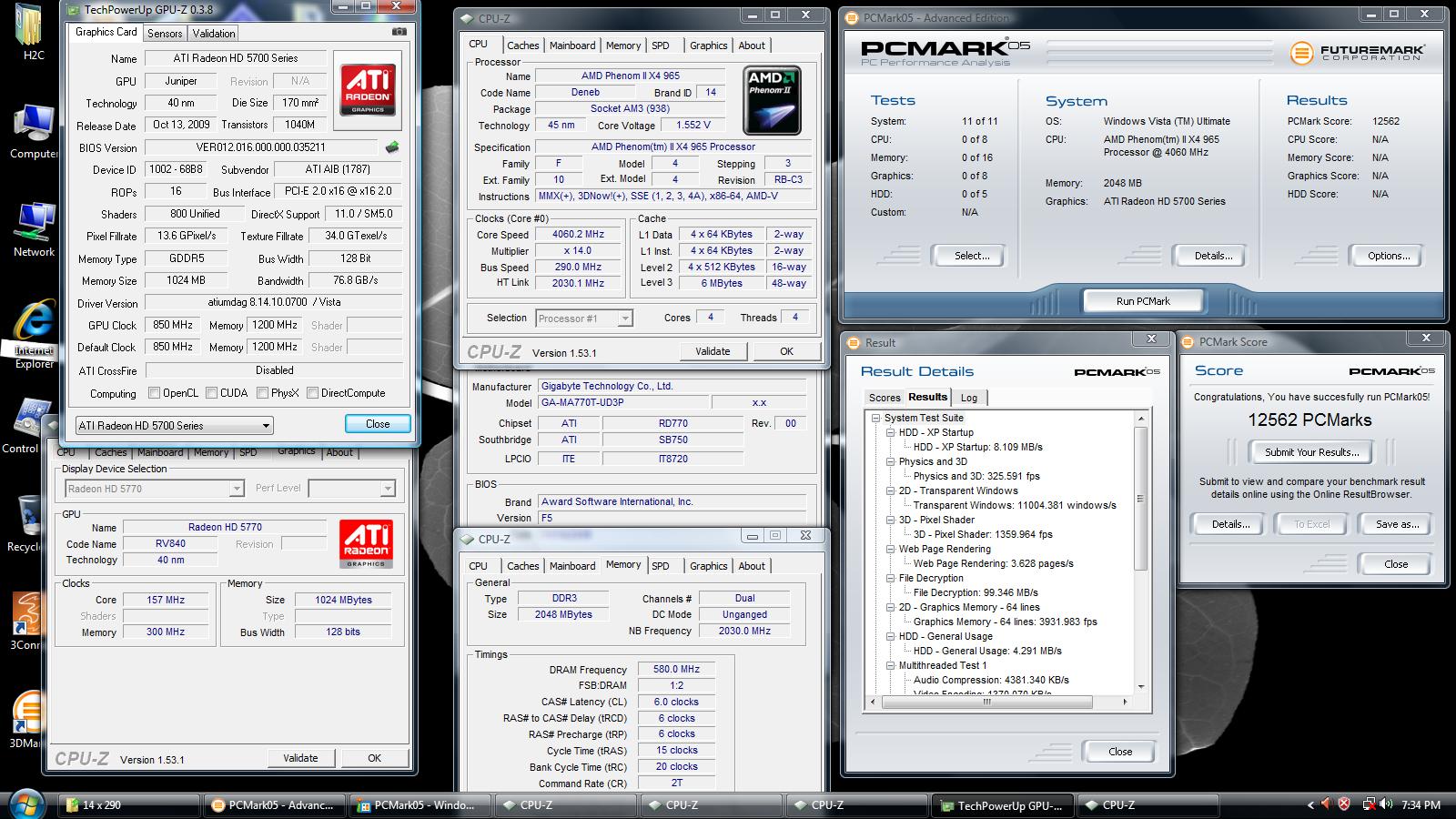
Task: Collapse the File Decryption node
Action: point(890,578)
